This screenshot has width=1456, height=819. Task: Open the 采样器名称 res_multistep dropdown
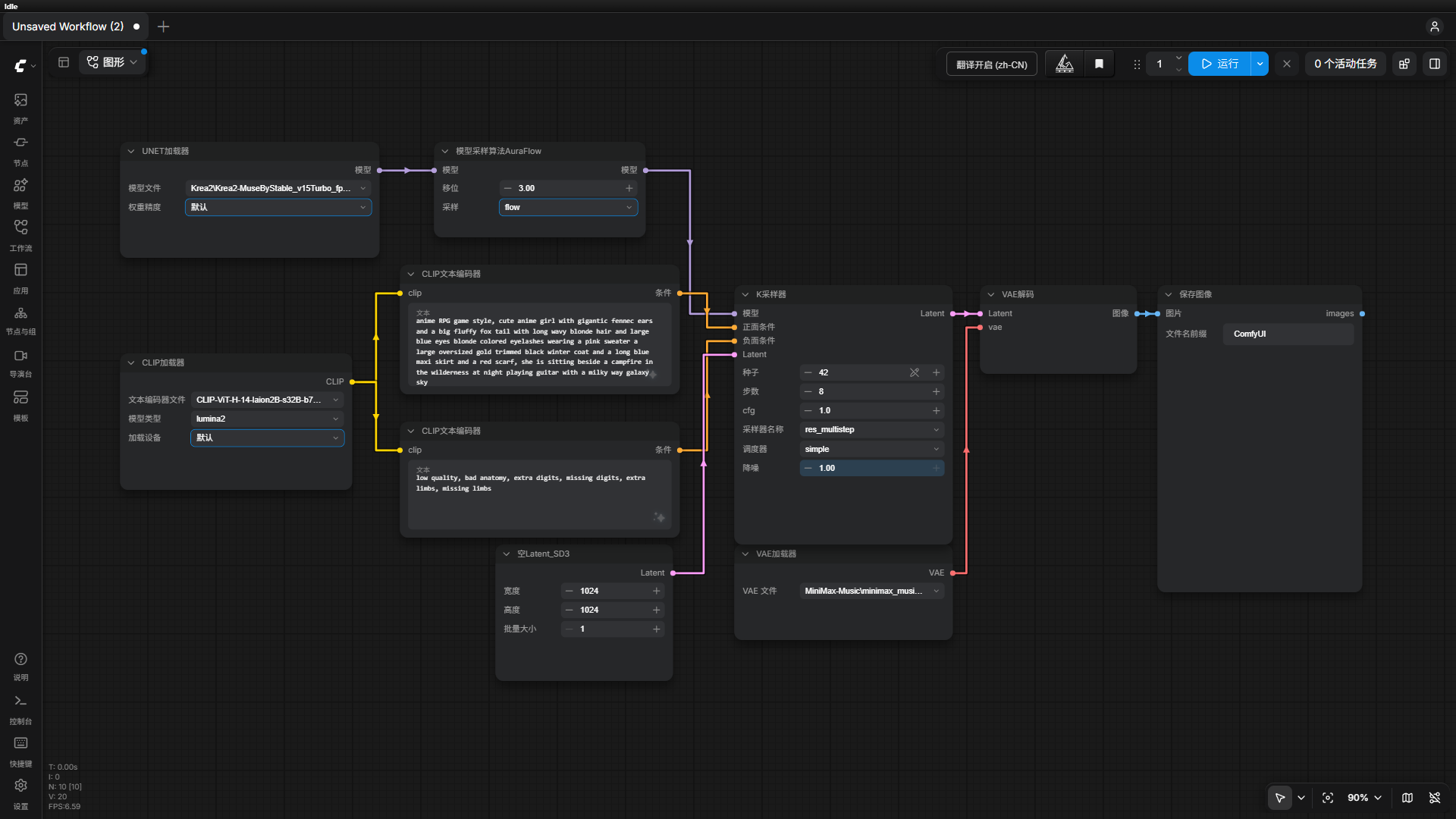(x=872, y=429)
